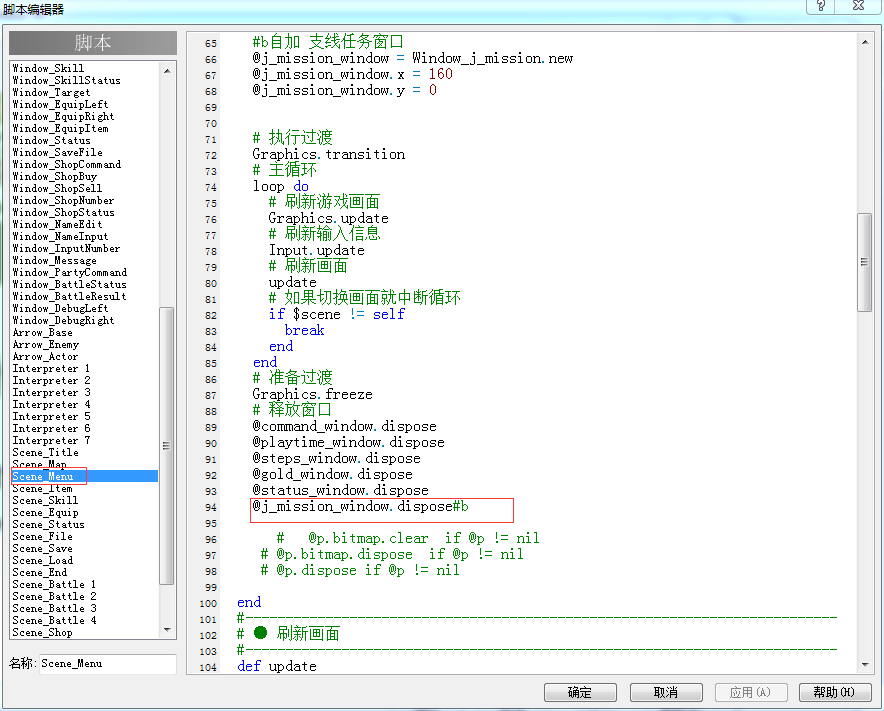Click line @j_mission_window.dispose#b
The height and width of the screenshot is (711, 884).
(x=360, y=506)
